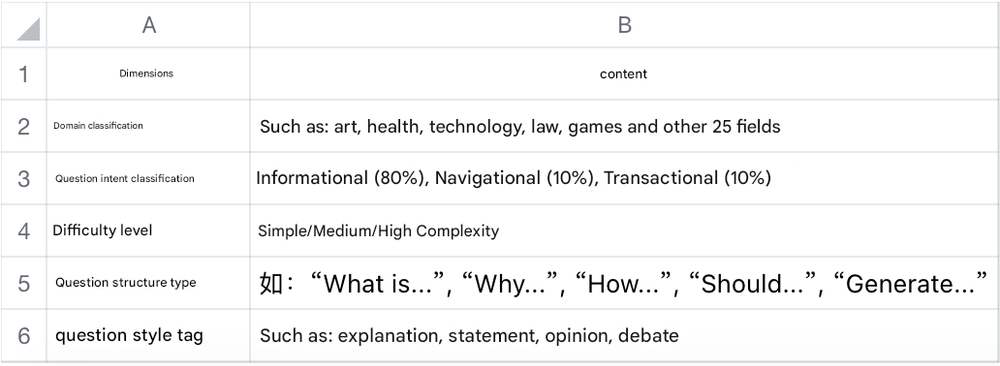Select row 3 header
The width and height of the screenshot is (1000, 366).
24,179
